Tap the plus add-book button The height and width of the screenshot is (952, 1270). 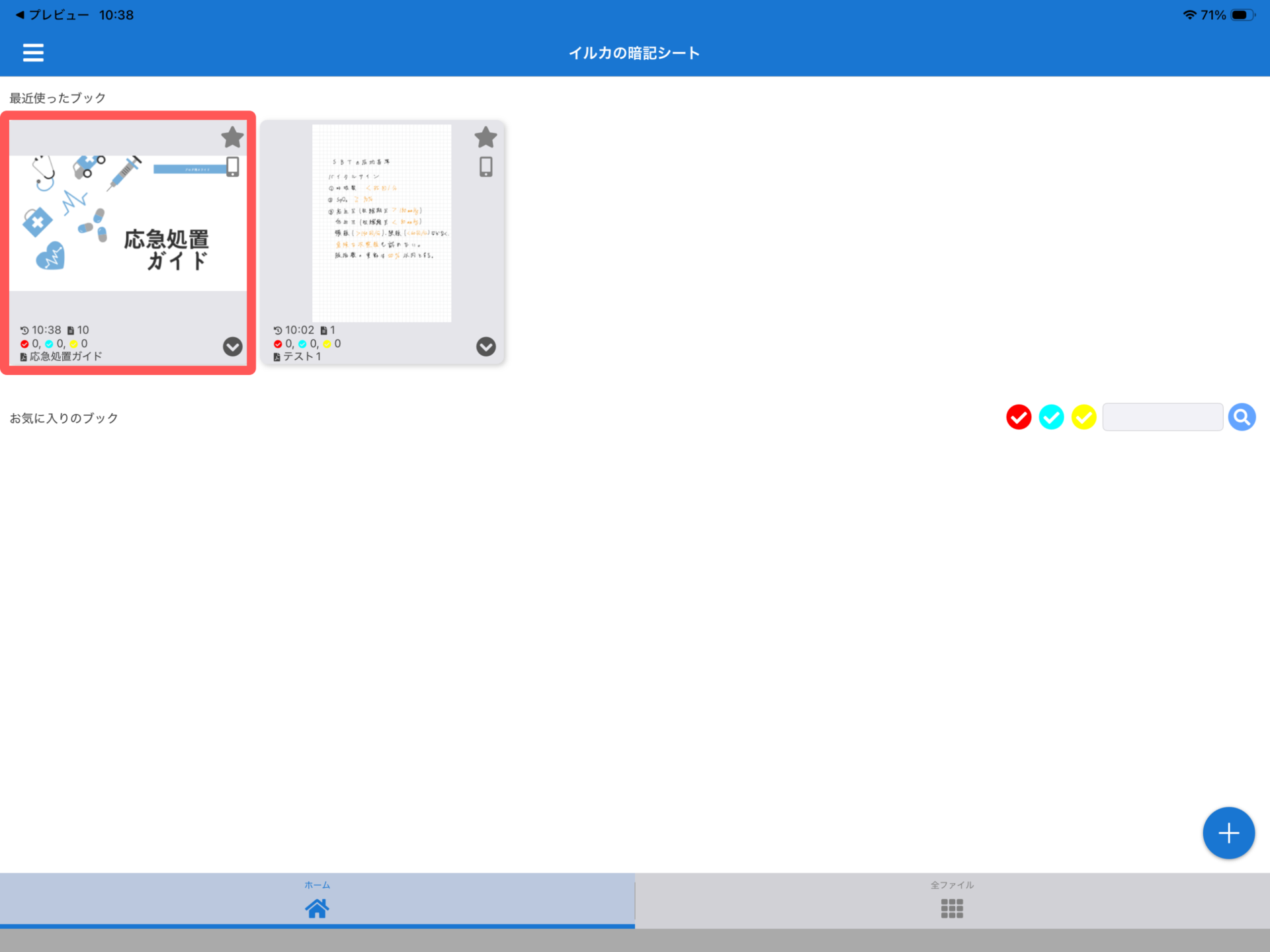click(1228, 833)
